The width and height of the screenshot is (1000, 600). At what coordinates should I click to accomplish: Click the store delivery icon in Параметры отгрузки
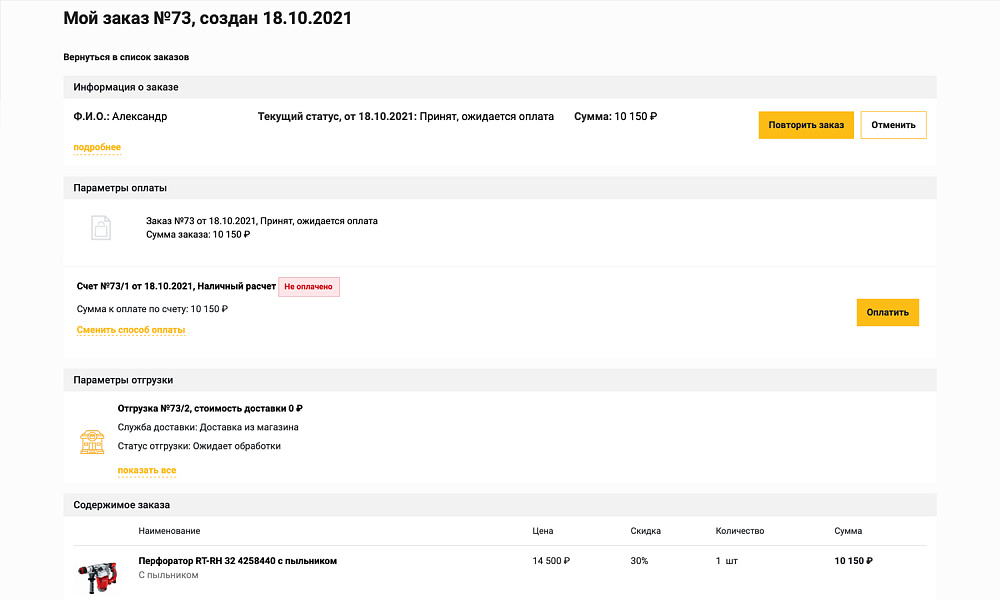click(x=92, y=440)
